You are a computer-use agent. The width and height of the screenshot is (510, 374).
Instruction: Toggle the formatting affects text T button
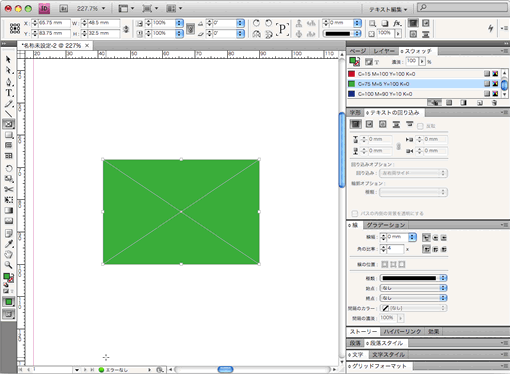click(376, 62)
